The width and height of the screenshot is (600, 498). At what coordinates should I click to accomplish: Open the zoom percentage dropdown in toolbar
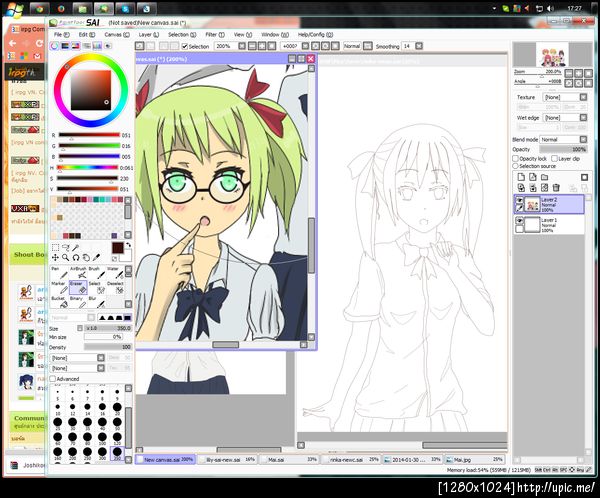[242, 46]
